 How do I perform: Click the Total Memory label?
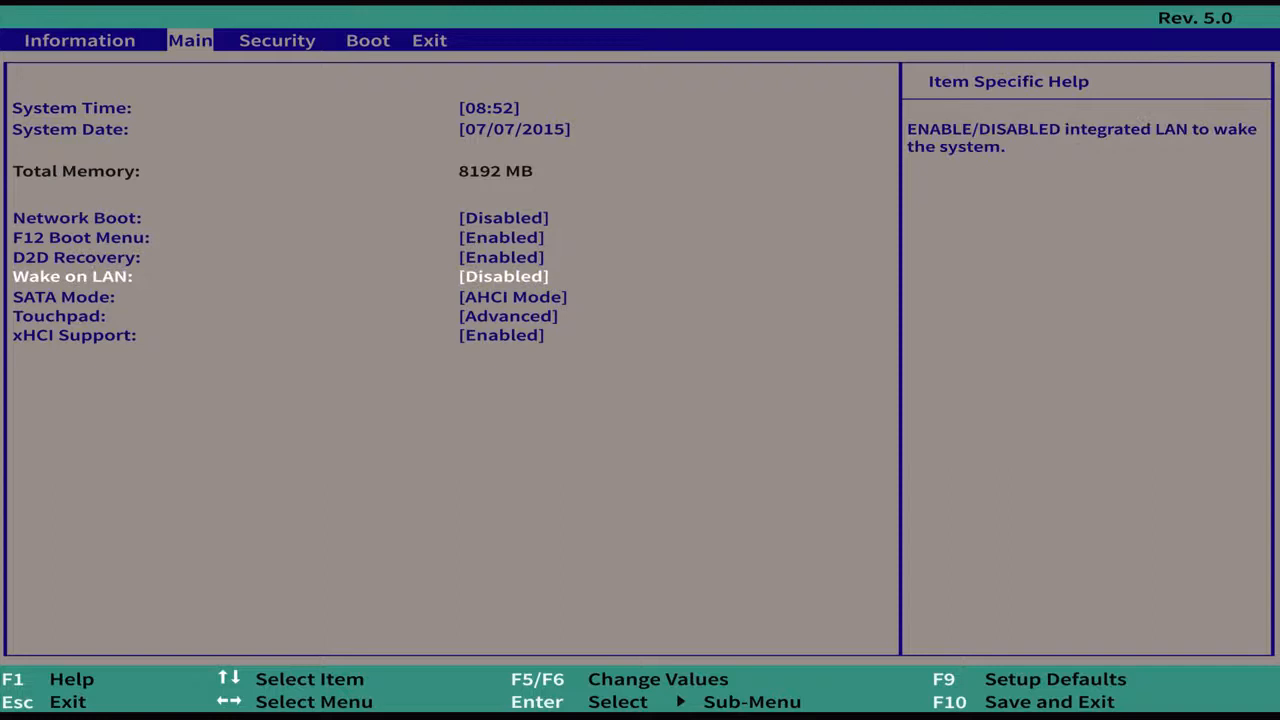point(76,171)
